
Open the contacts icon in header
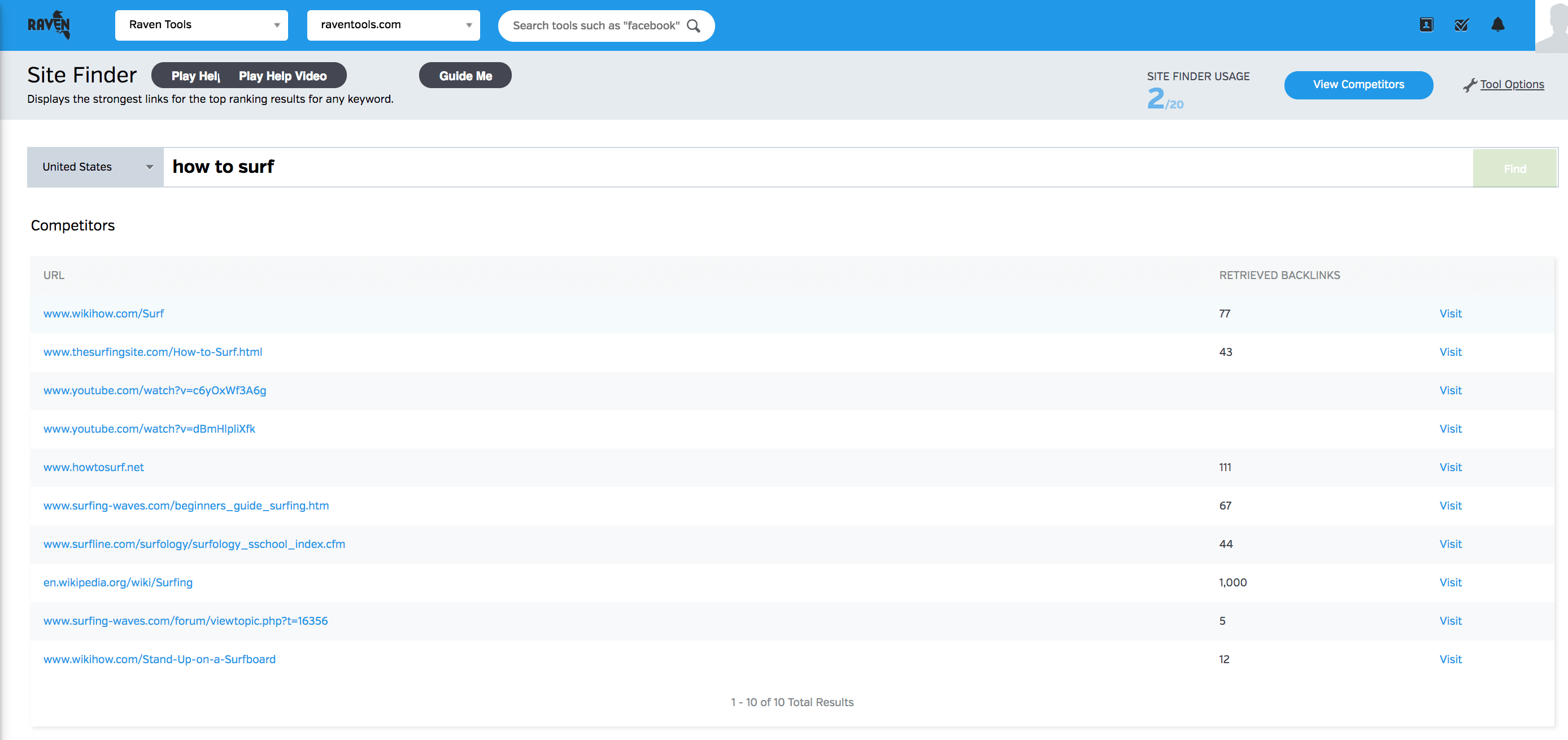click(x=1426, y=25)
